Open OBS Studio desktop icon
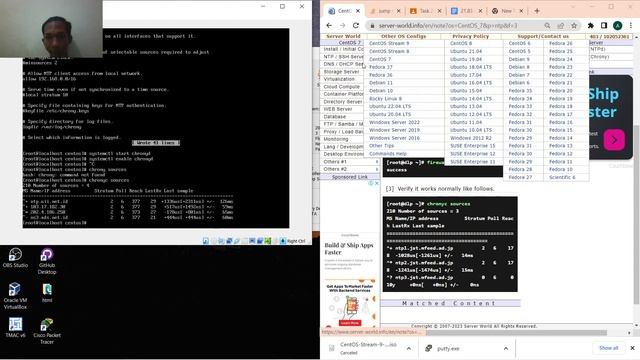The image size is (640, 360). [15, 258]
